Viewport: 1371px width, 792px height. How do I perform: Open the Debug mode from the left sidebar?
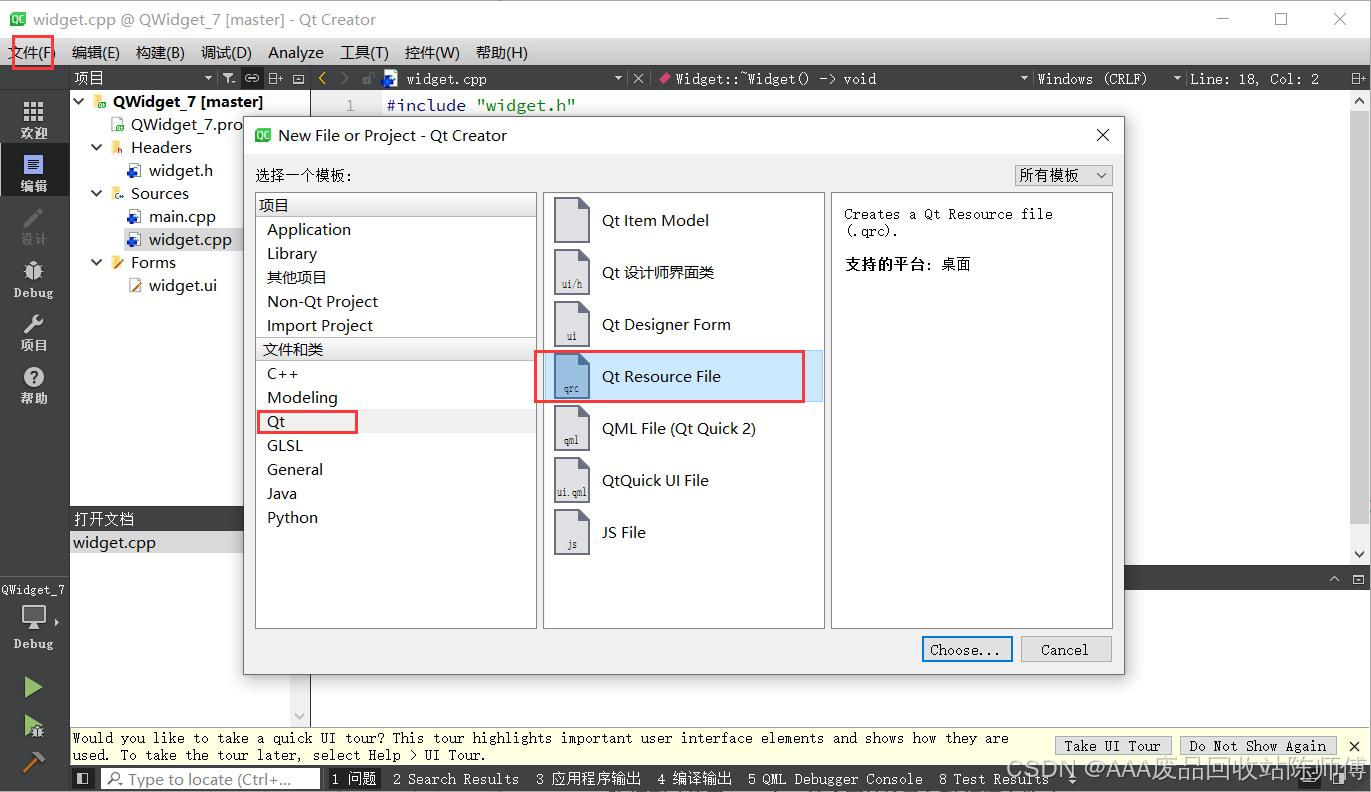(34, 279)
